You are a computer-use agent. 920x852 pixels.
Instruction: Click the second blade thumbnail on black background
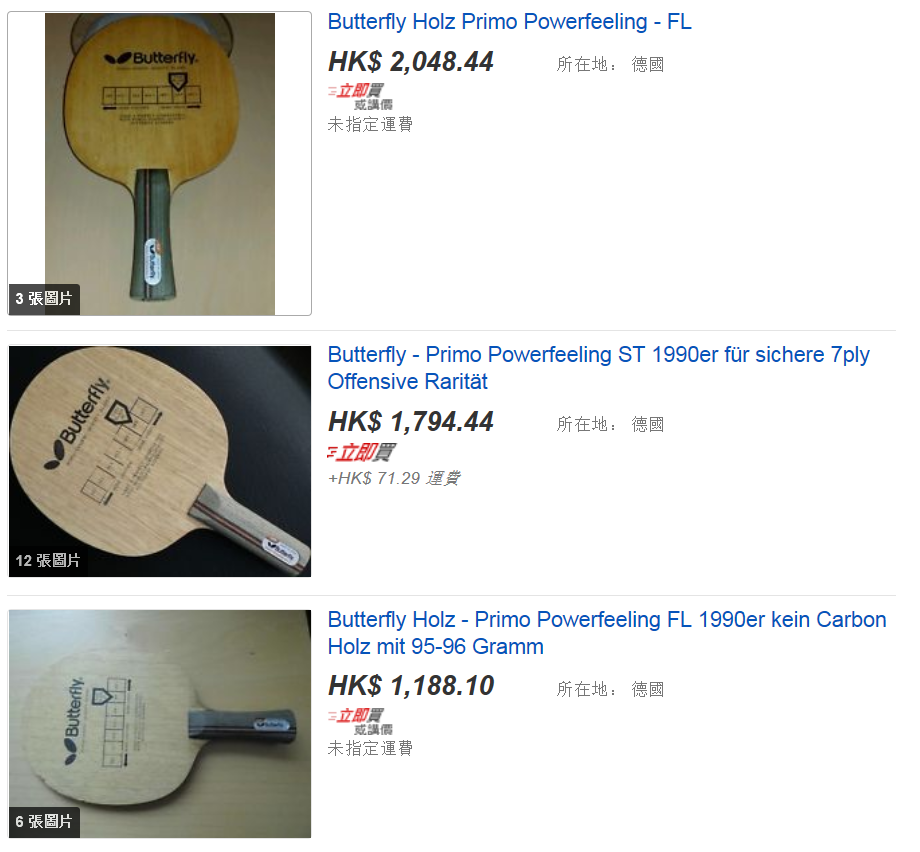click(x=160, y=461)
